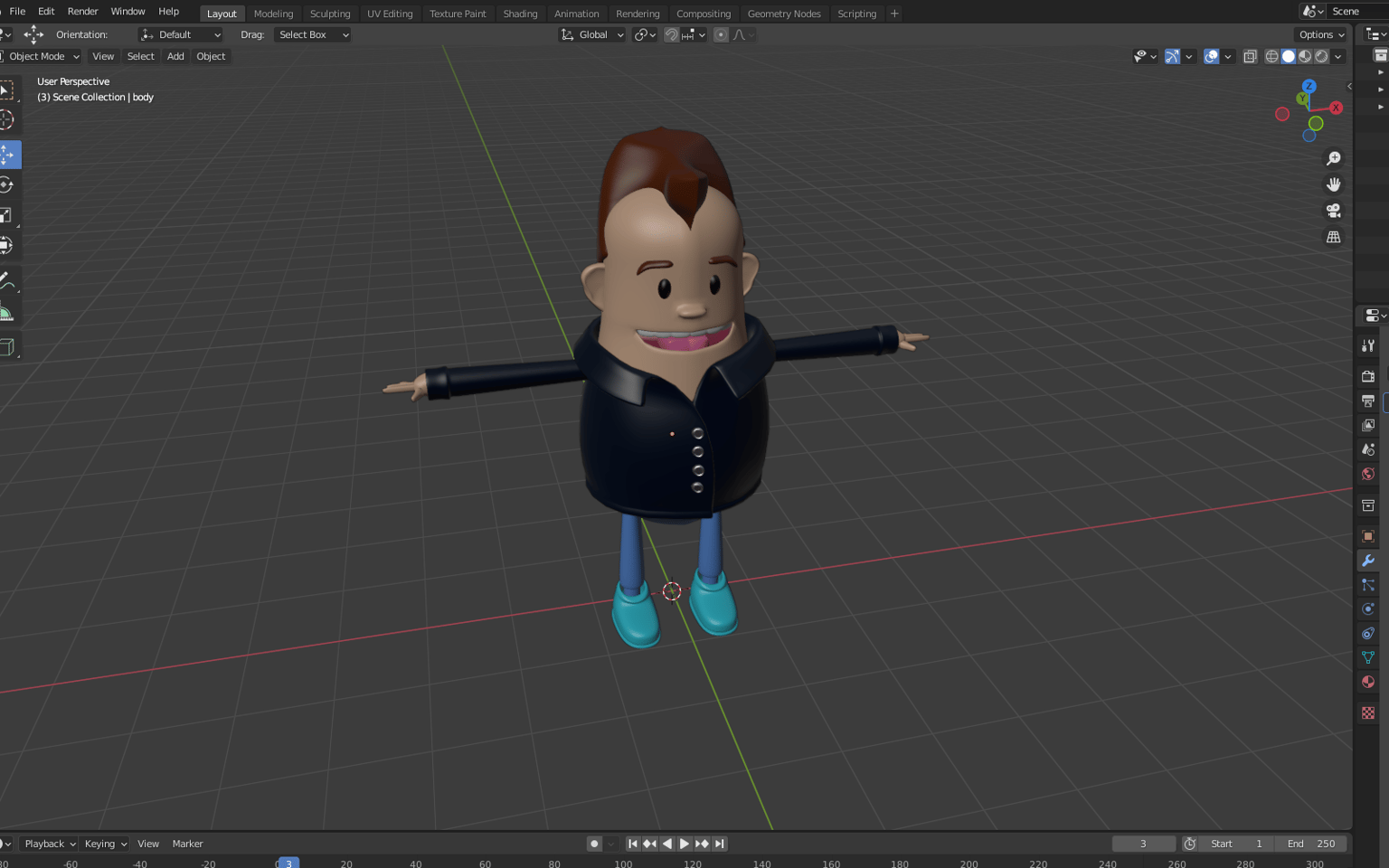Image resolution: width=1389 pixels, height=868 pixels.
Task: Select the Cursor tool in left toolbar
Action: (7, 119)
